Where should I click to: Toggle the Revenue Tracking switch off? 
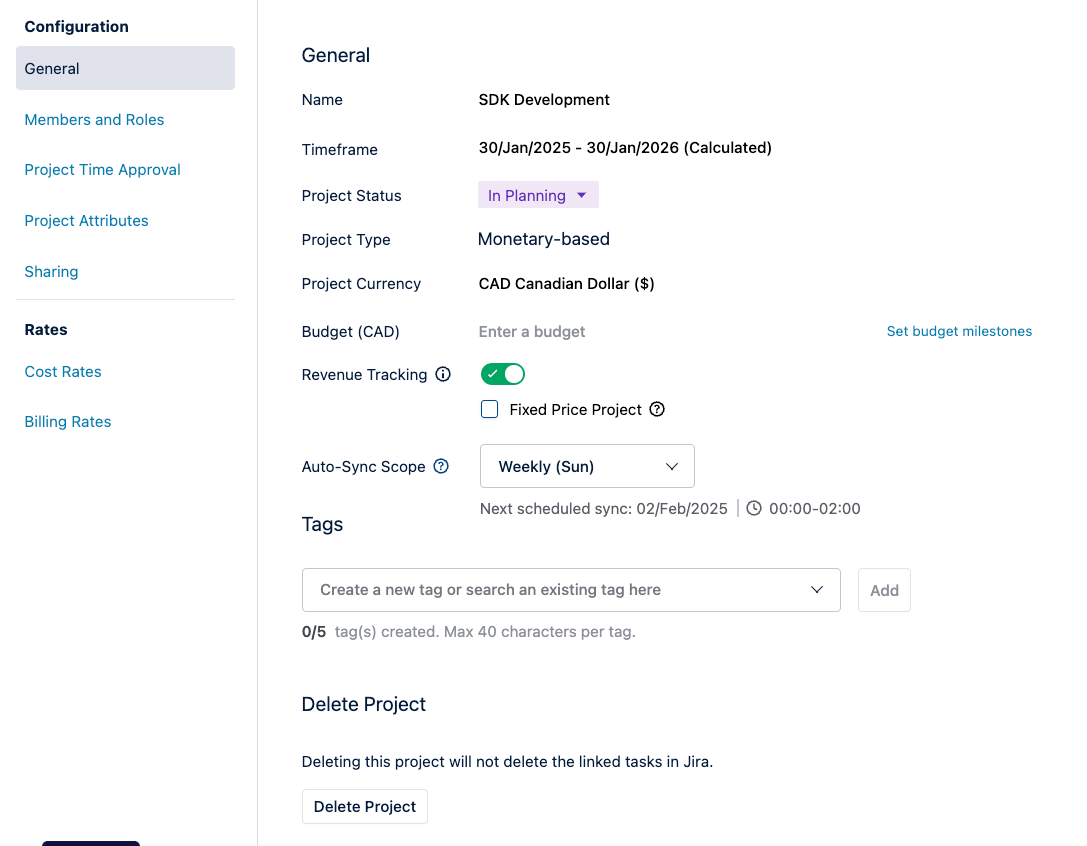pyautogui.click(x=503, y=374)
